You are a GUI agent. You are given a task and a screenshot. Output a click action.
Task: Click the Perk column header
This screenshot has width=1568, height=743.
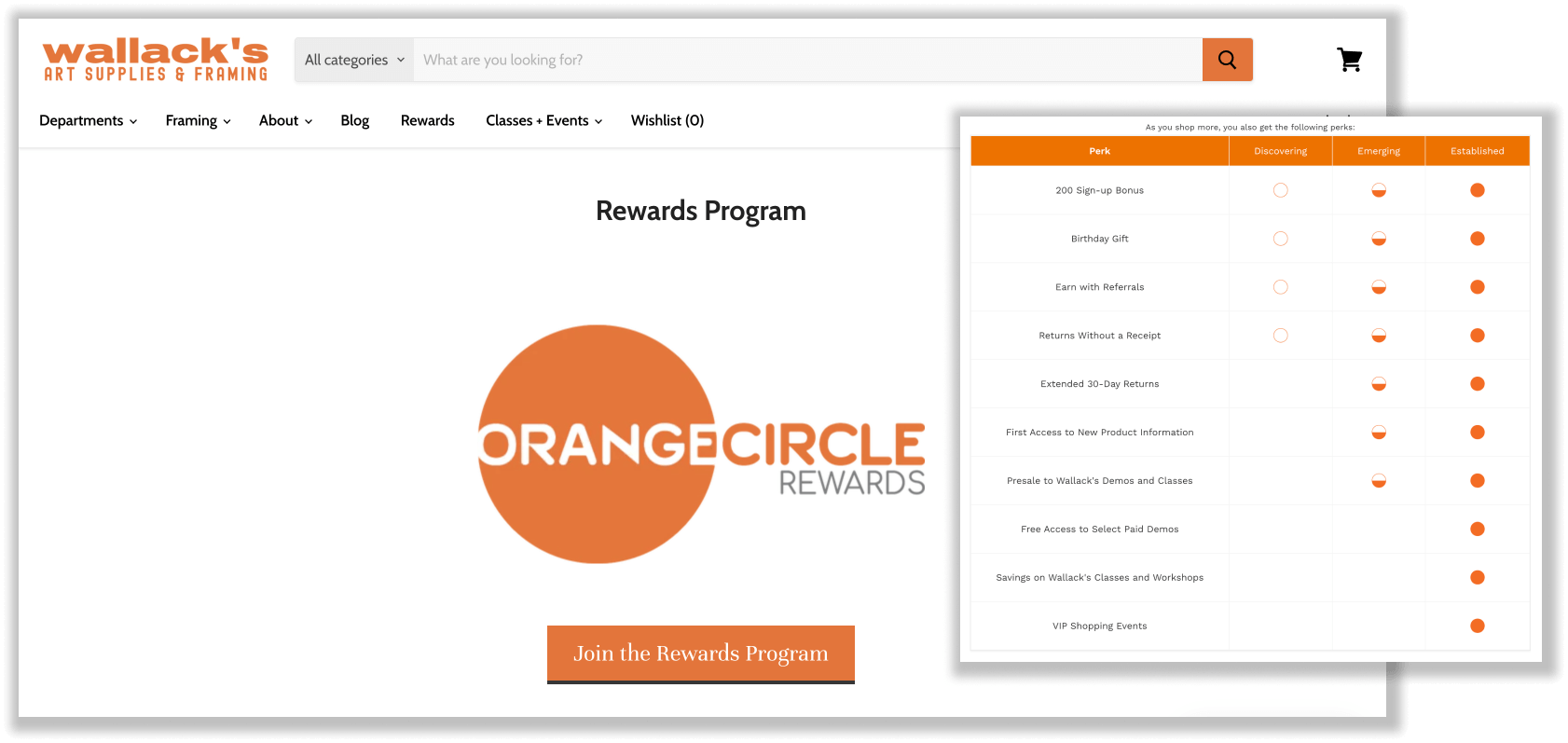tap(1100, 151)
